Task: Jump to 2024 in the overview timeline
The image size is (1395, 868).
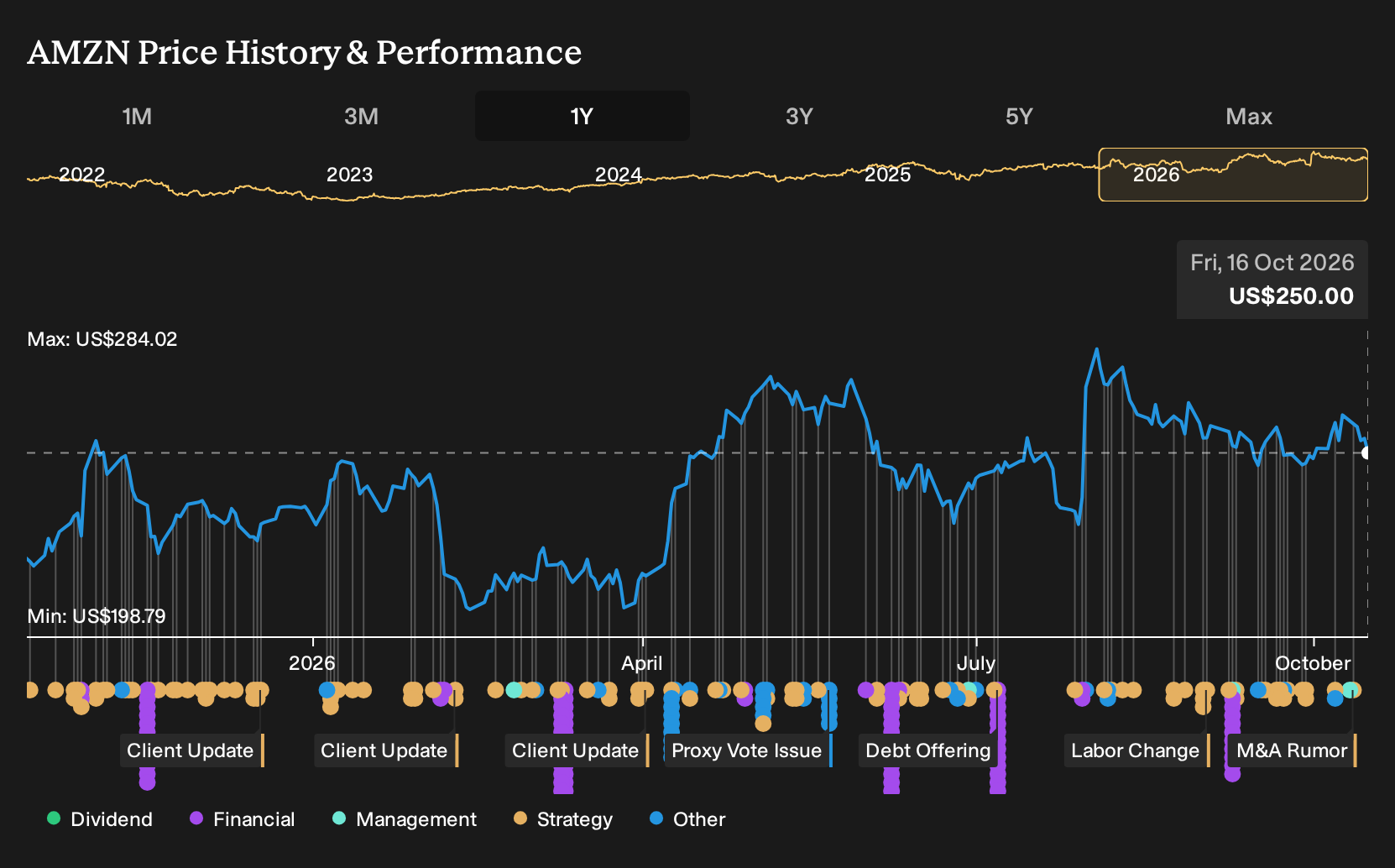Action: (x=619, y=175)
